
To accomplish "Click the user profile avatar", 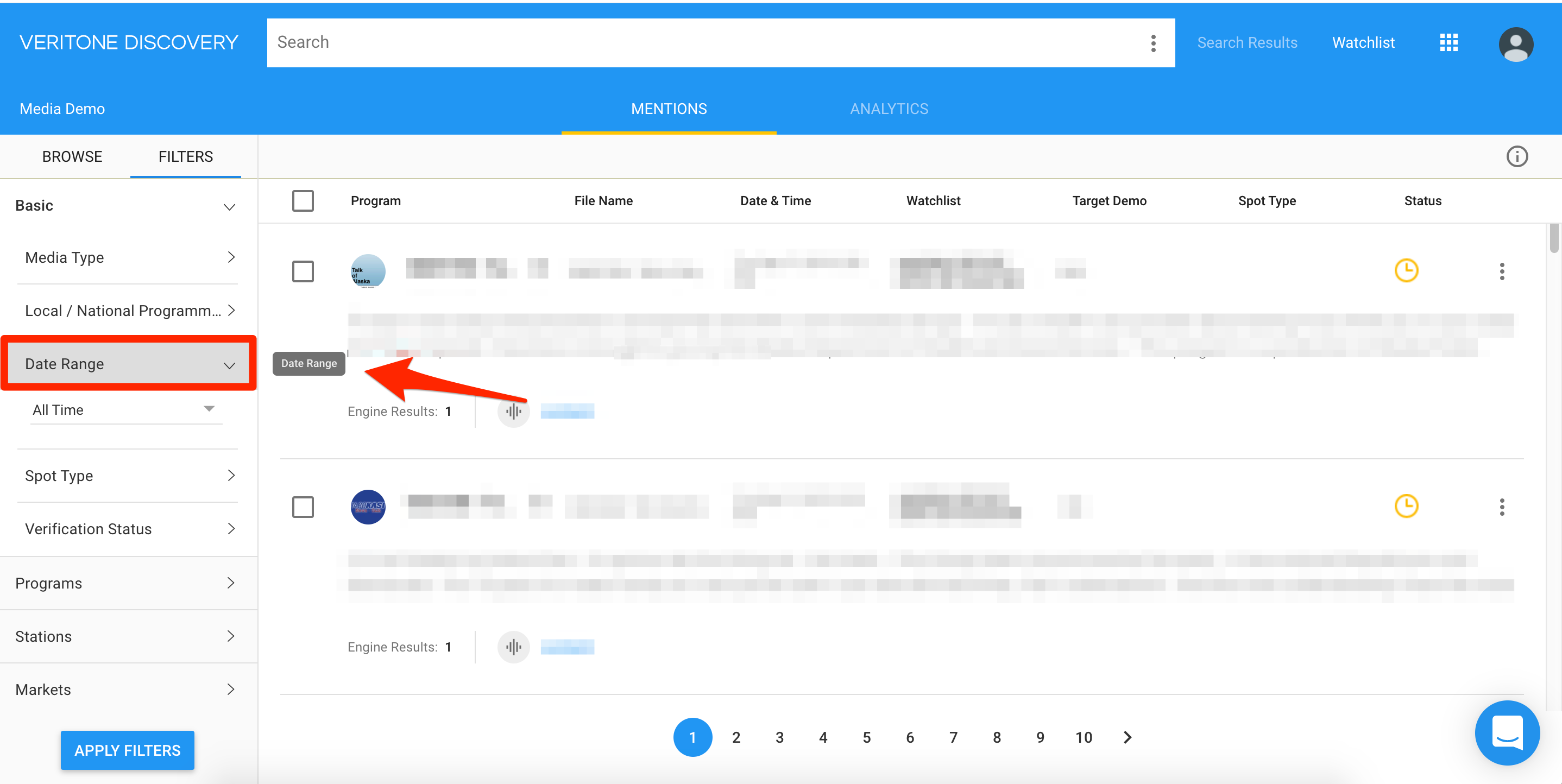I will [x=1515, y=43].
